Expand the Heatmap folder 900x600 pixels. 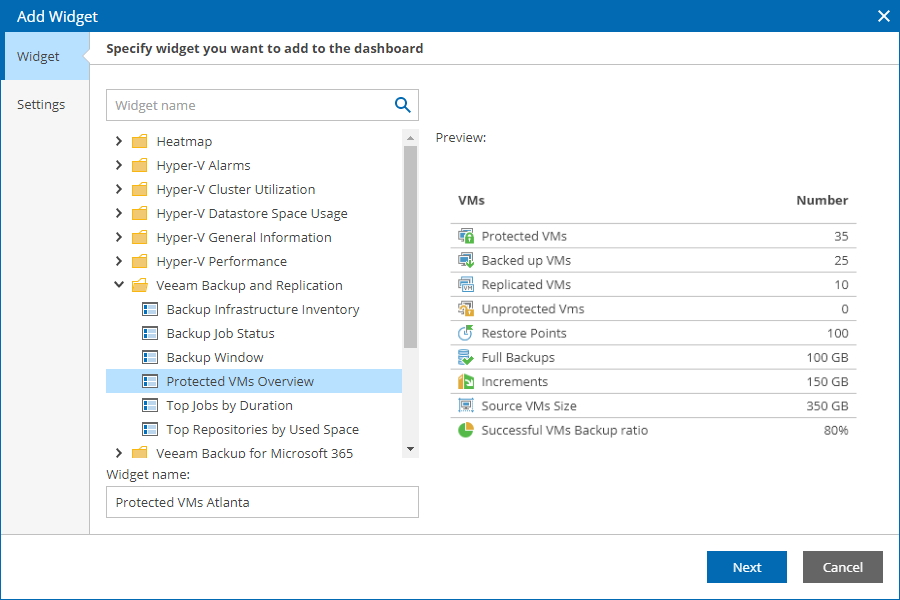(119, 141)
